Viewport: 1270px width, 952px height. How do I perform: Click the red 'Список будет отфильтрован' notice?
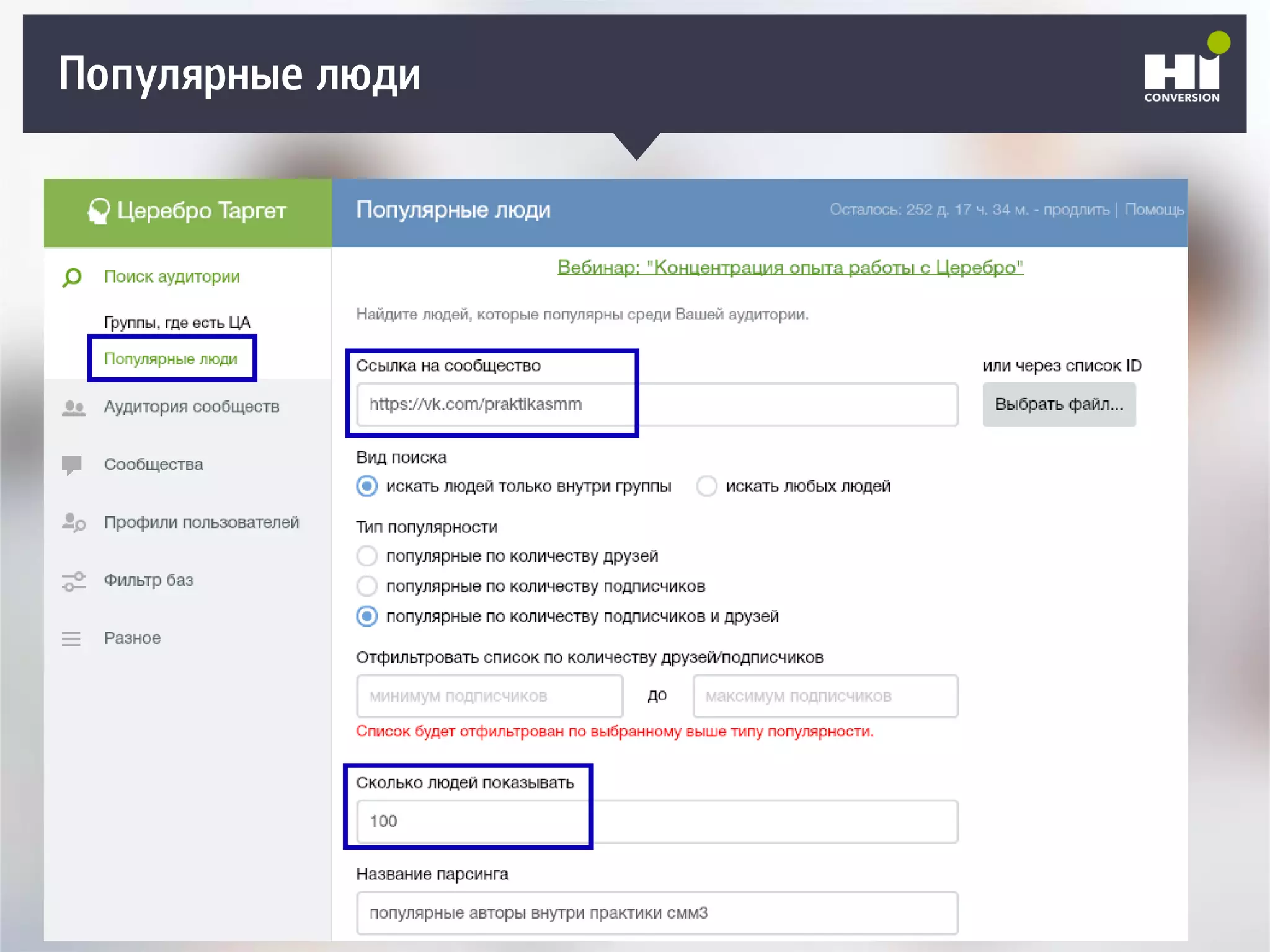[x=615, y=732]
